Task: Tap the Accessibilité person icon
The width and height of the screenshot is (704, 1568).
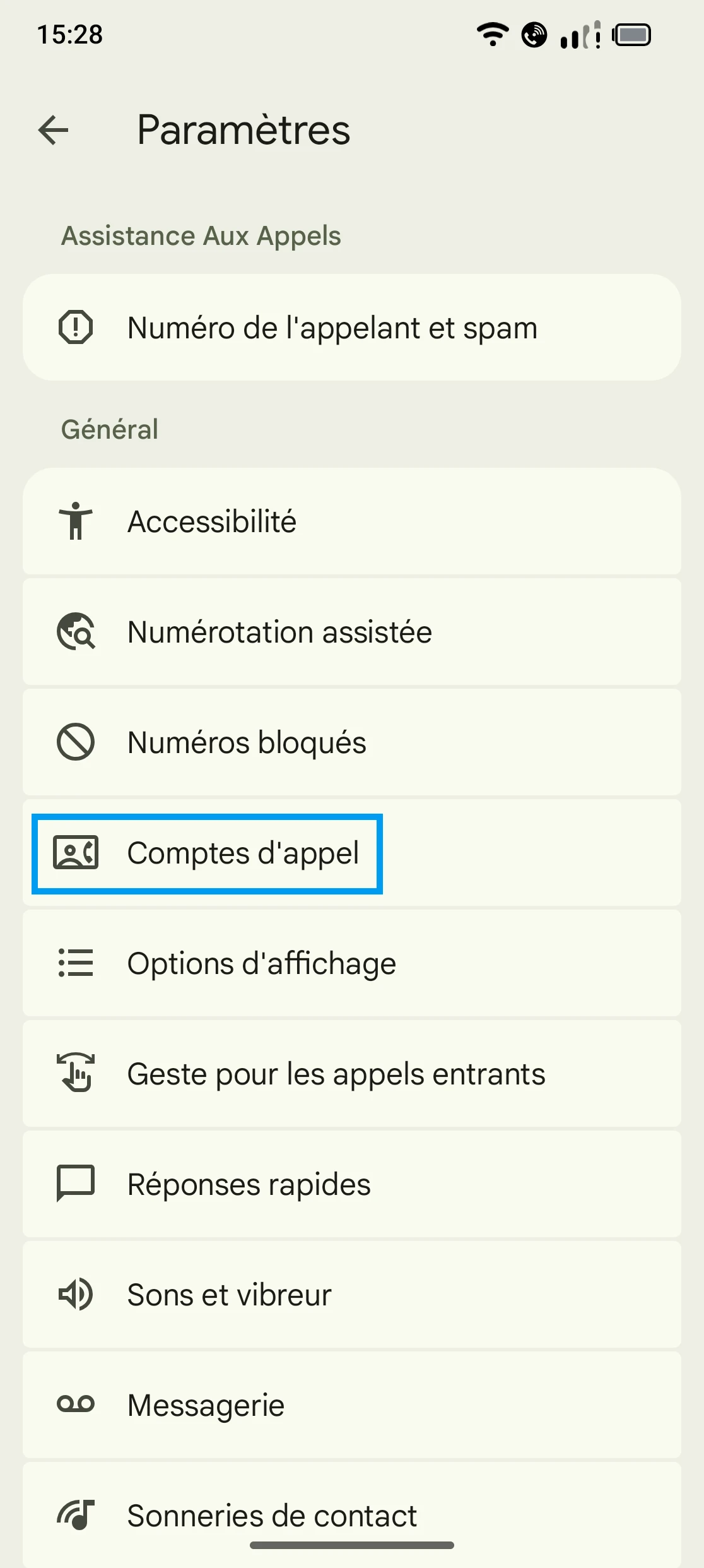Action: pyautogui.click(x=76, y=521)
